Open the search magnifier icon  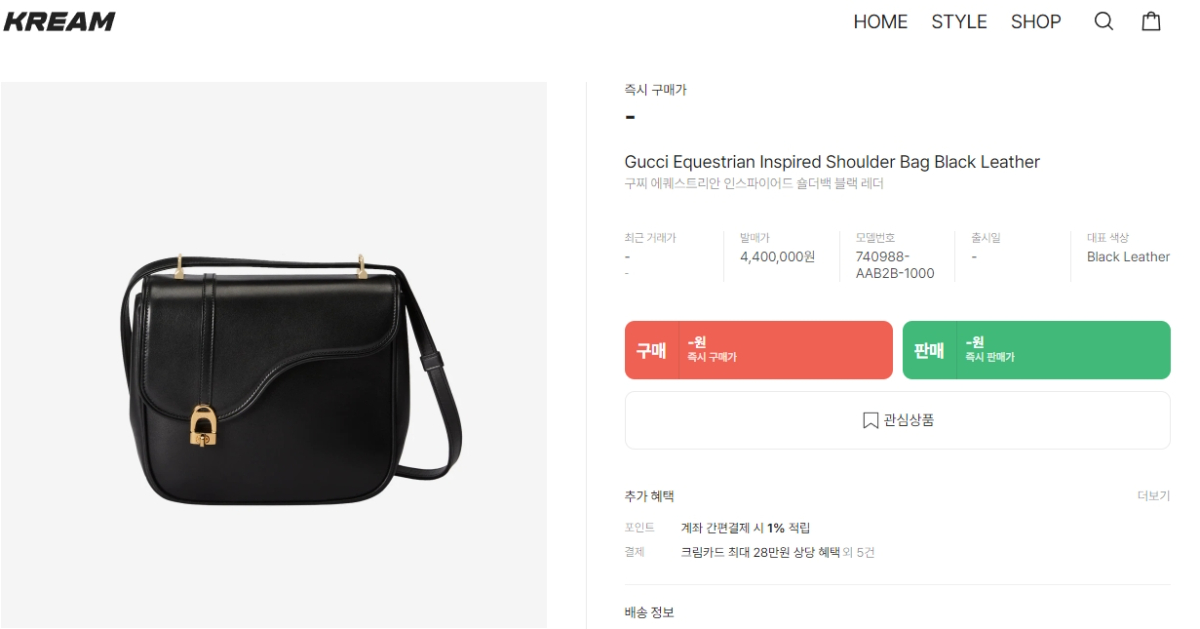(x=1103, y=21)
